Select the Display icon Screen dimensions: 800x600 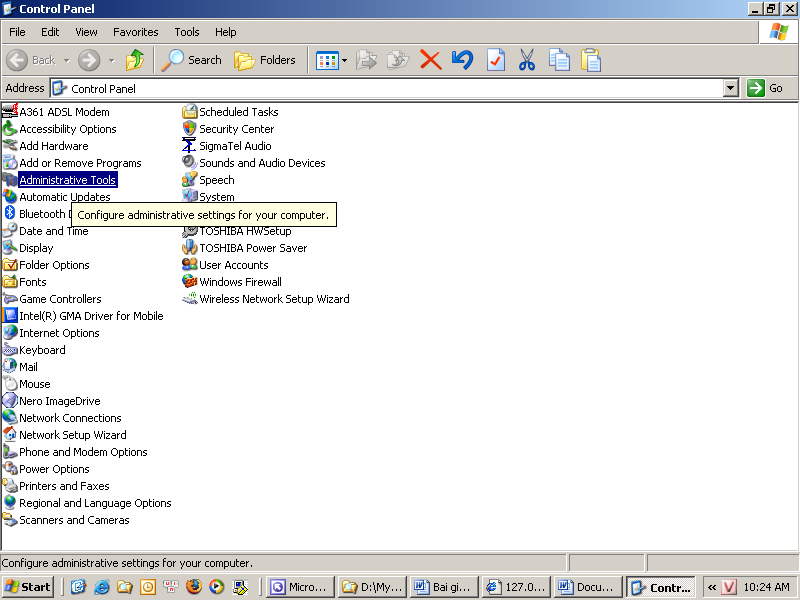point(10,247)
